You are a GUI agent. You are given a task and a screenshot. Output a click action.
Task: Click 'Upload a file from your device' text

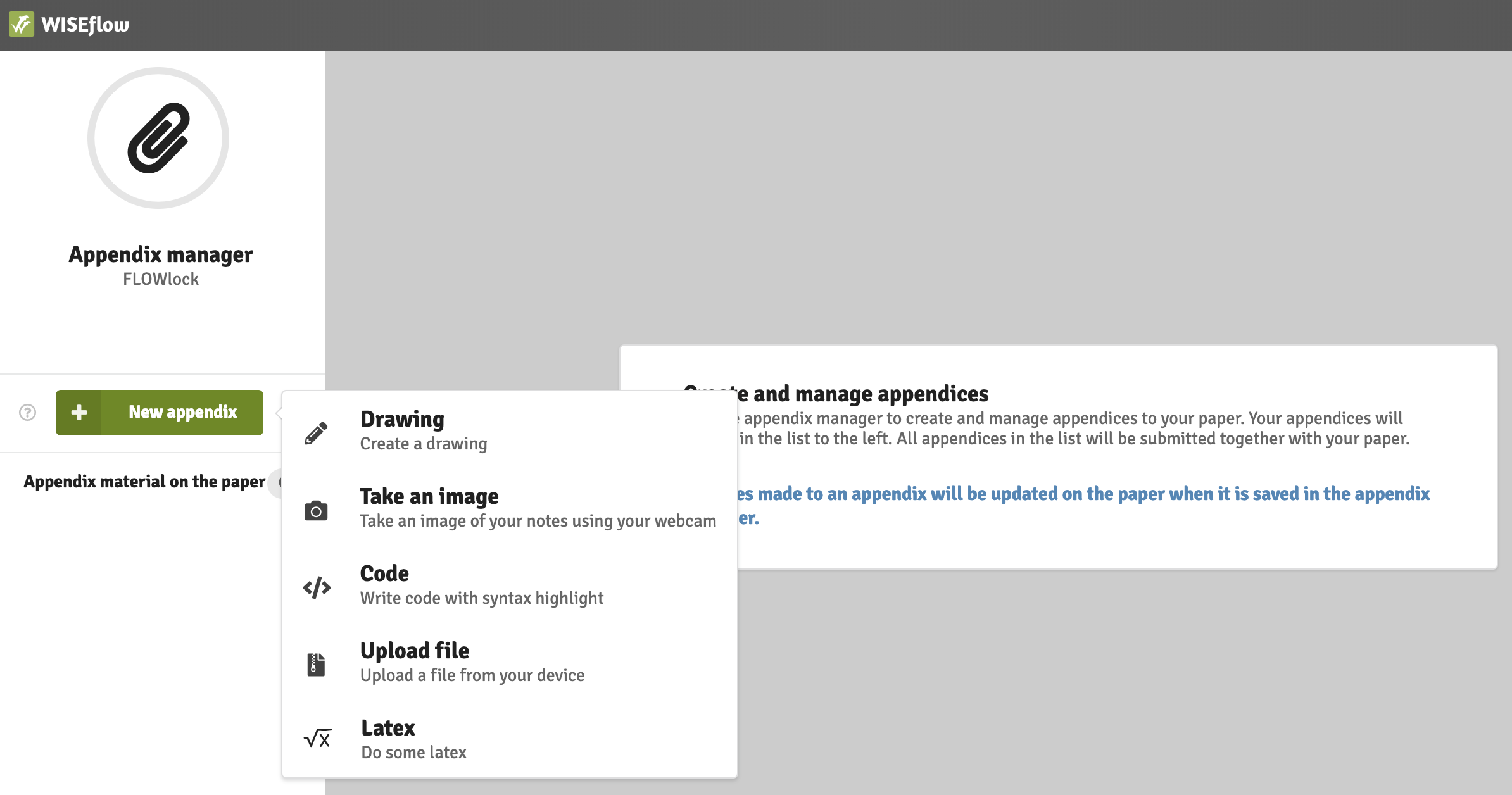pyautogui.click(x=472, y=675)
